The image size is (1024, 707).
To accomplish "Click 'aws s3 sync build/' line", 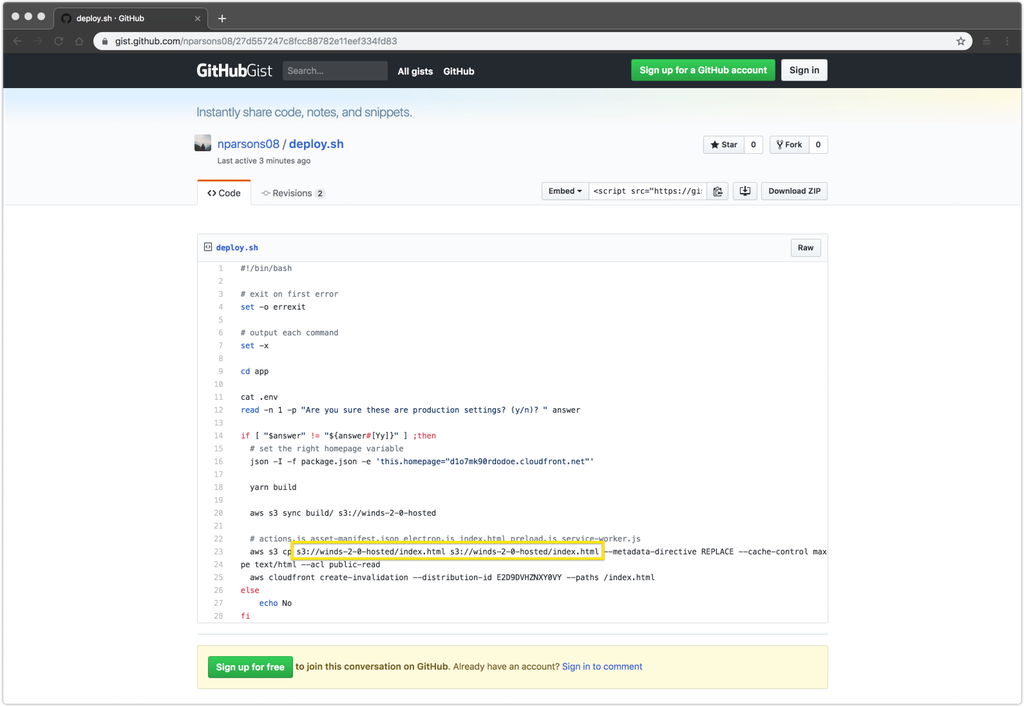I will coord(343,513).
